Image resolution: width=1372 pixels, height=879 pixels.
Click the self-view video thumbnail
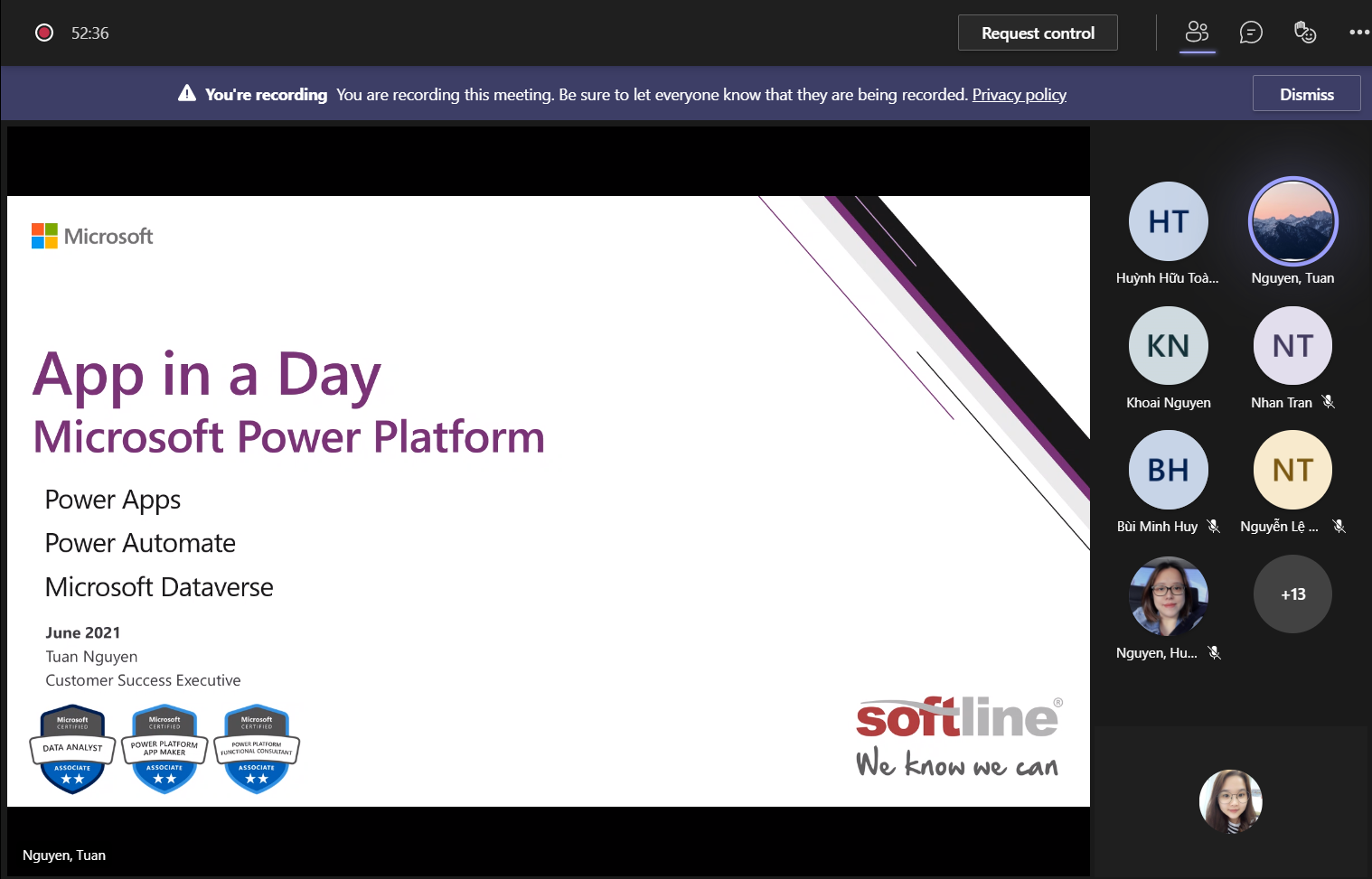click(x=1230, y=801)
